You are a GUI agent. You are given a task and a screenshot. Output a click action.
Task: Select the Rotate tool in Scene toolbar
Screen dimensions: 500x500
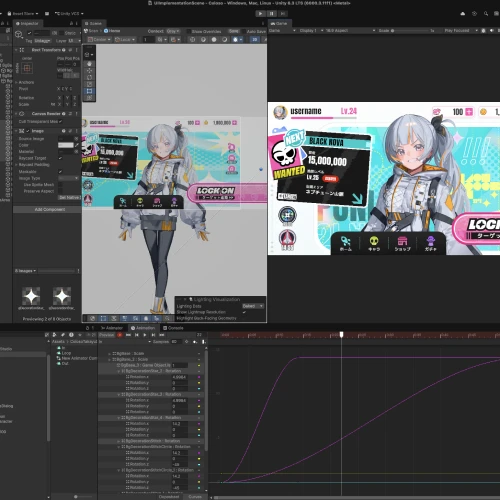point(89,77)
